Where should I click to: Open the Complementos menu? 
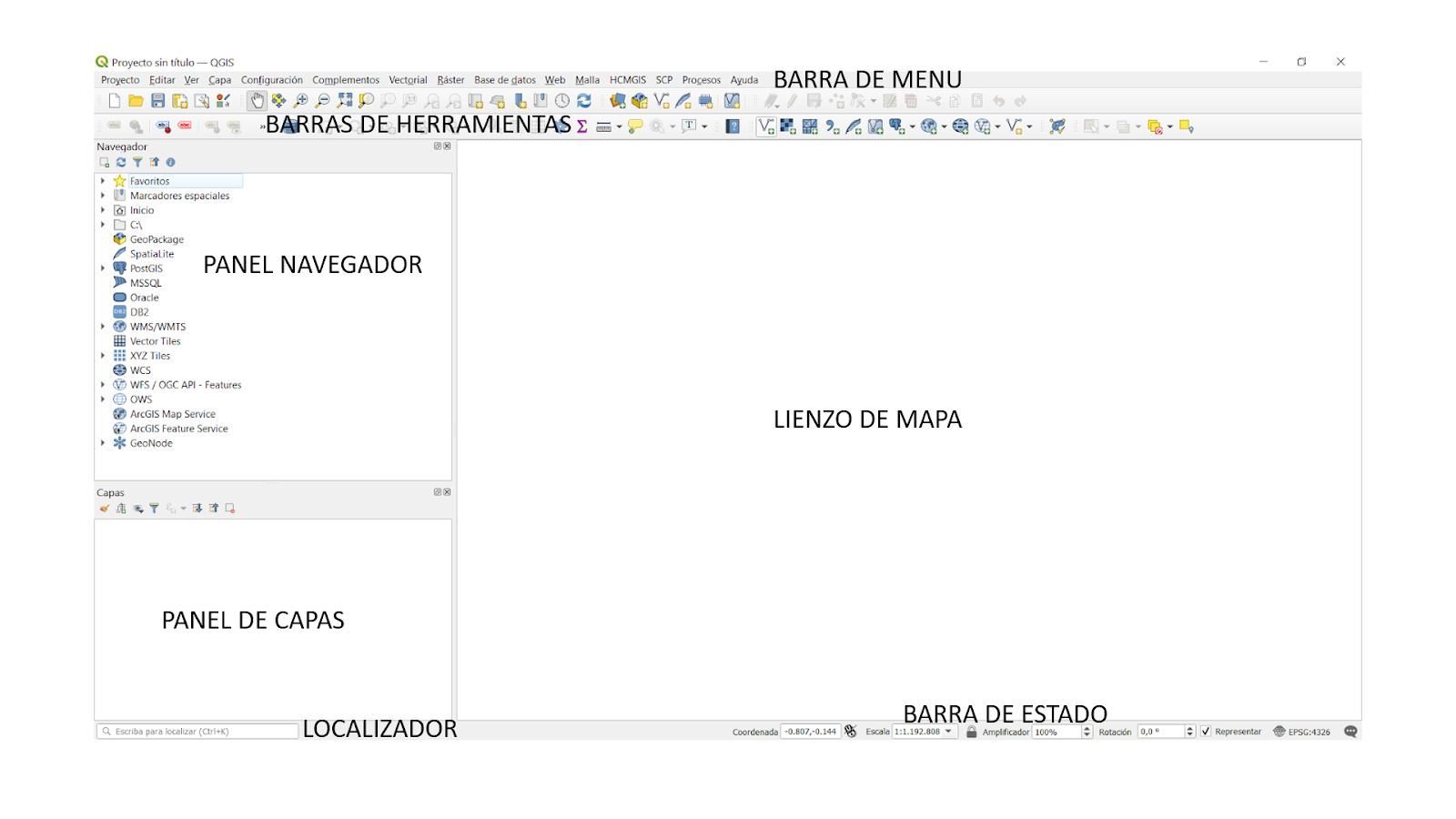coord(346,80)
